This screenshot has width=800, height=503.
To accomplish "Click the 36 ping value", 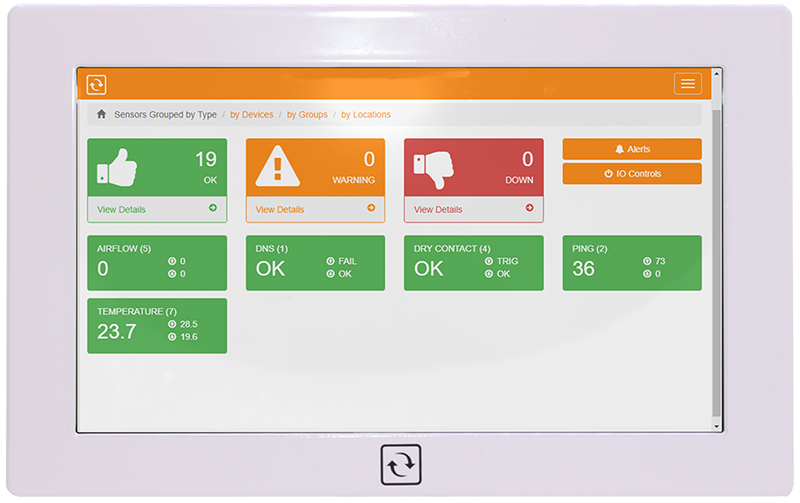I will [583, 269].
